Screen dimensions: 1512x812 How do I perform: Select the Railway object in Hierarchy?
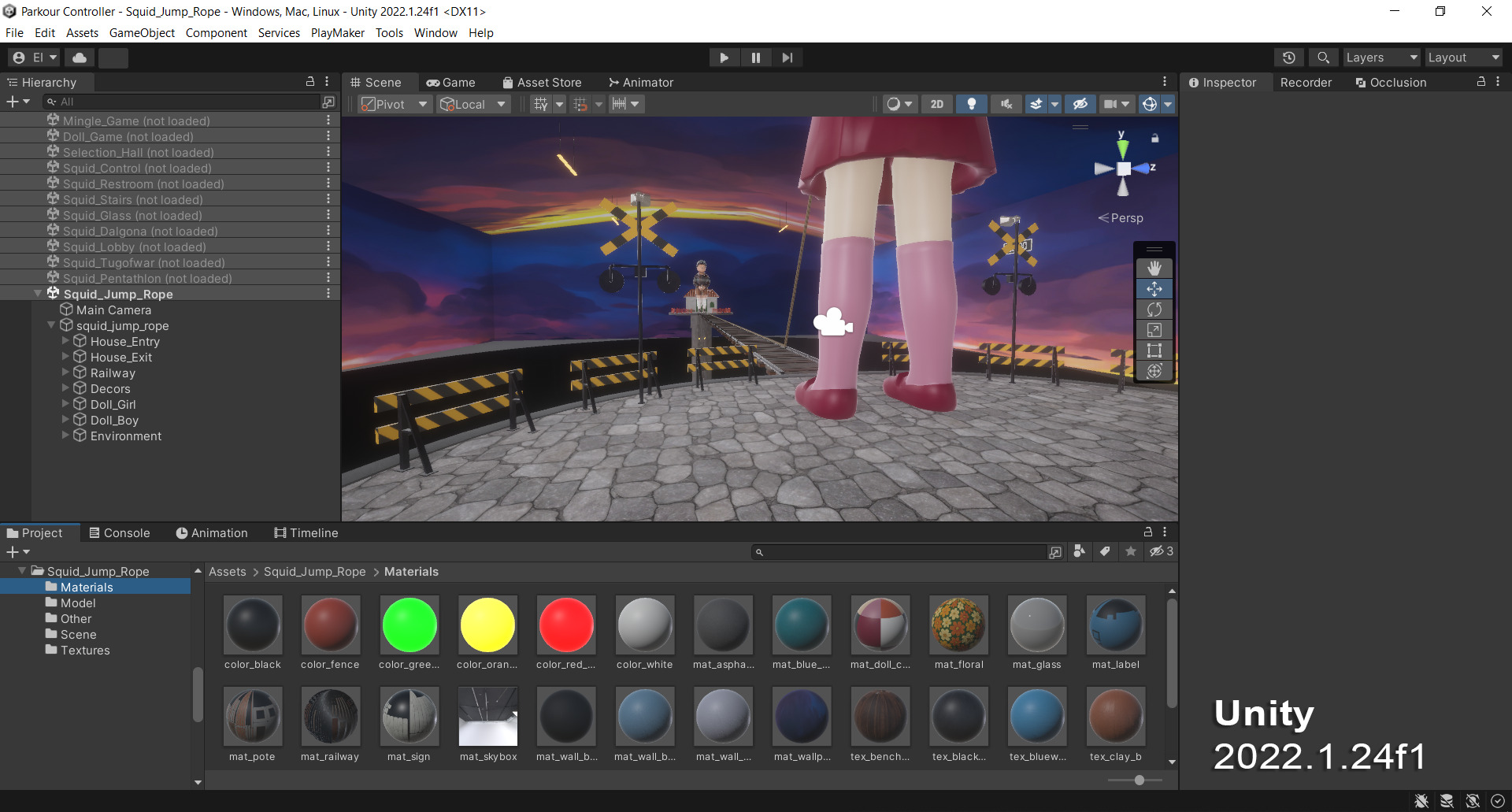pos(113,373)
